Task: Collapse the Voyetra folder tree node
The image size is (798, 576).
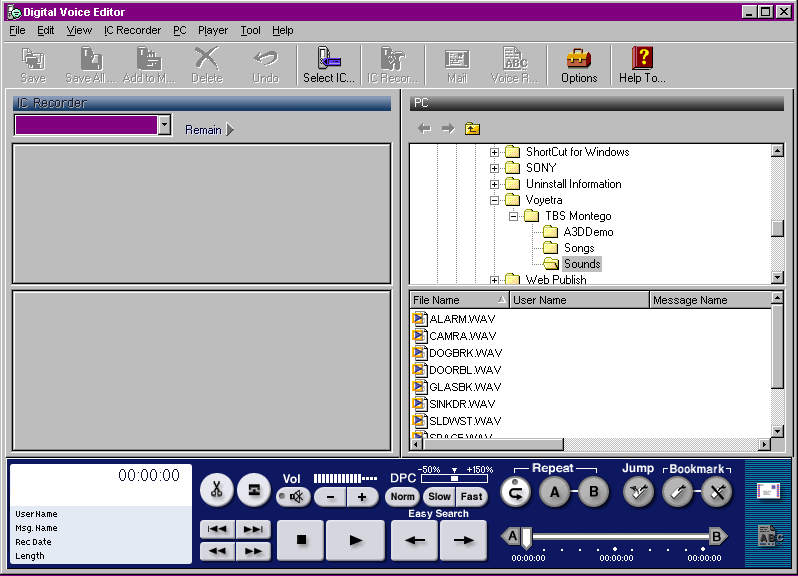Action: tap(494, 200)
